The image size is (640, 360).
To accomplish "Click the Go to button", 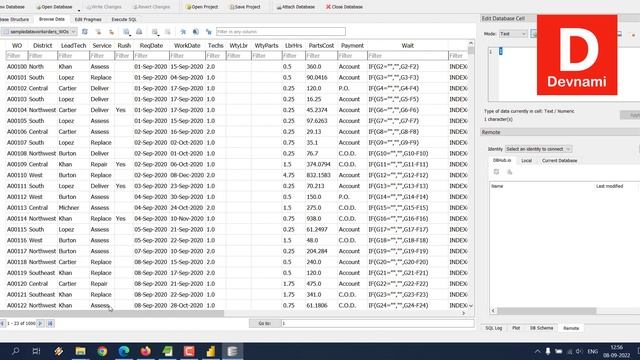I will (x=264, y=323).
